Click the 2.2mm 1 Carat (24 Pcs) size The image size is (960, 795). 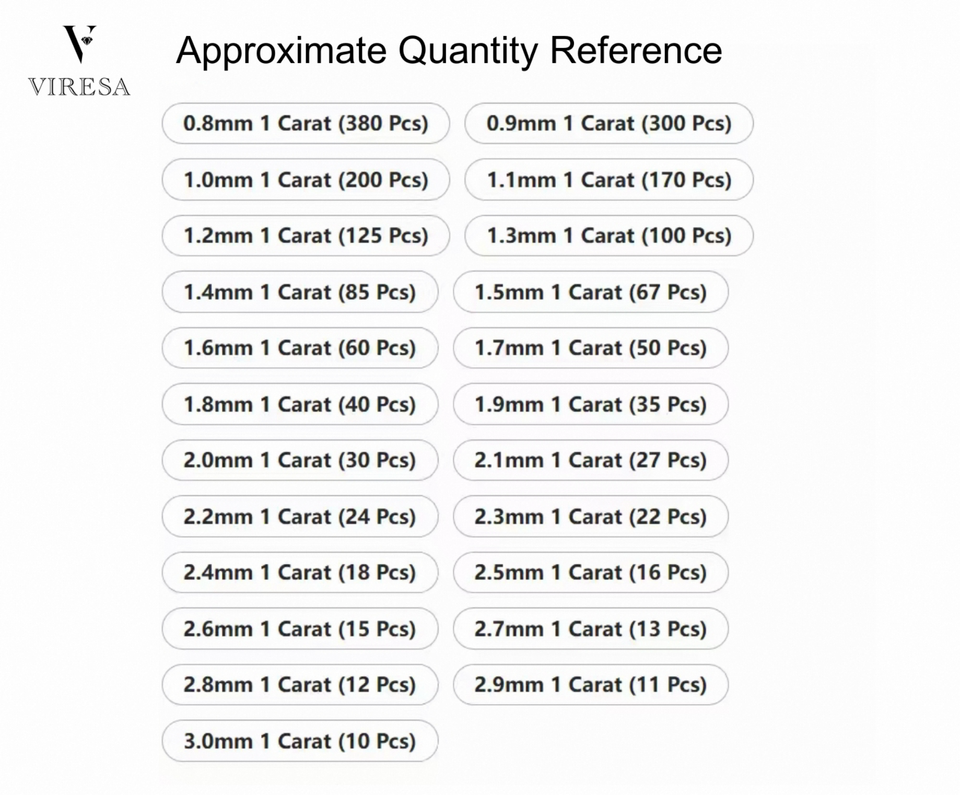[x=299, y=517]
